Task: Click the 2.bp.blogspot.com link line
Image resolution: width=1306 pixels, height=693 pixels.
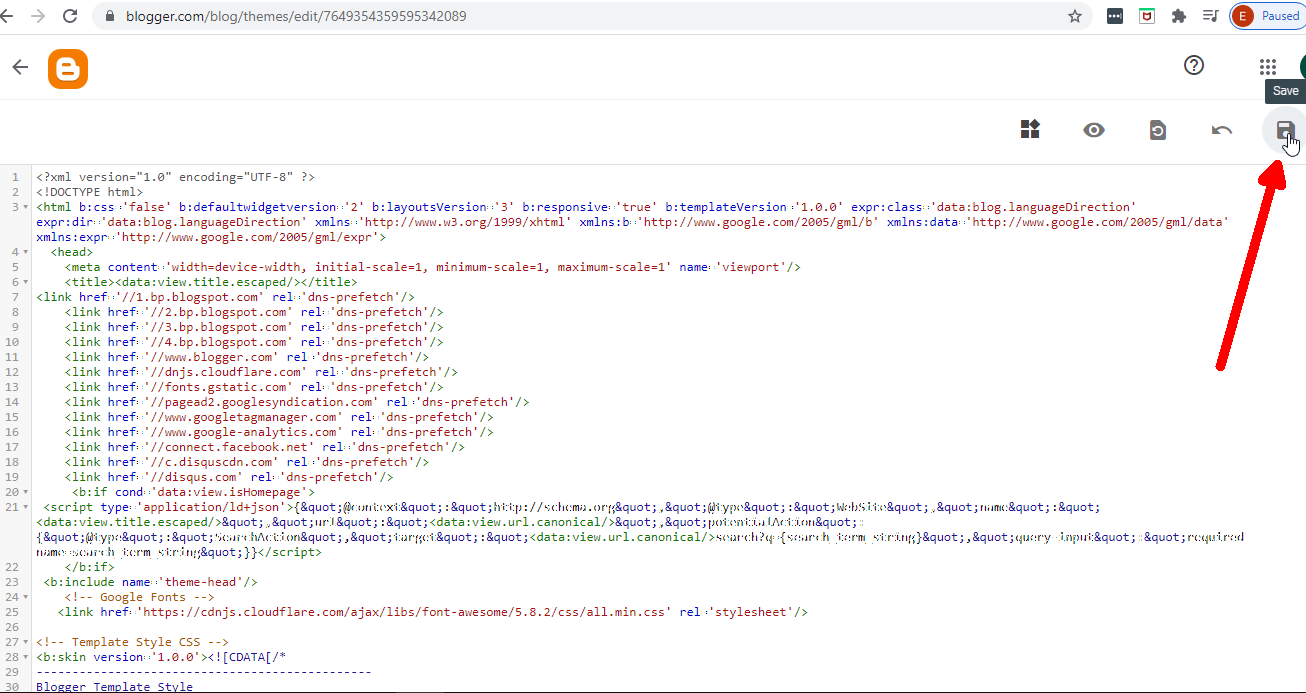Action: (254, 312)
